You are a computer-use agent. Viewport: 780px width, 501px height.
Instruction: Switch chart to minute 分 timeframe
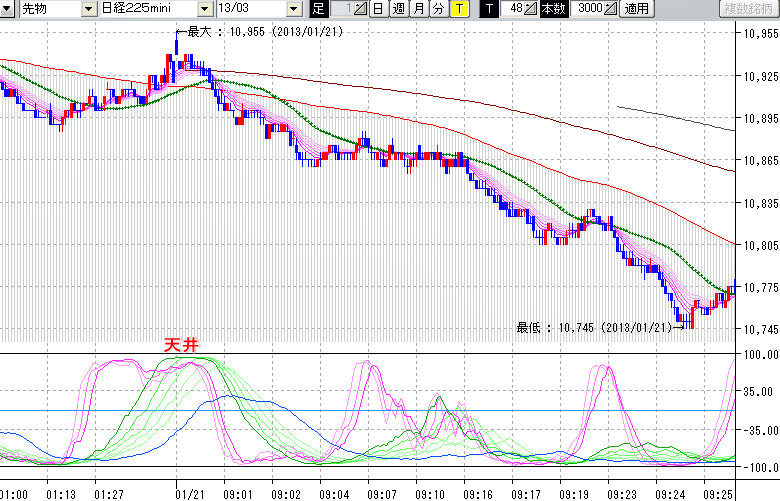click(438, 9)
